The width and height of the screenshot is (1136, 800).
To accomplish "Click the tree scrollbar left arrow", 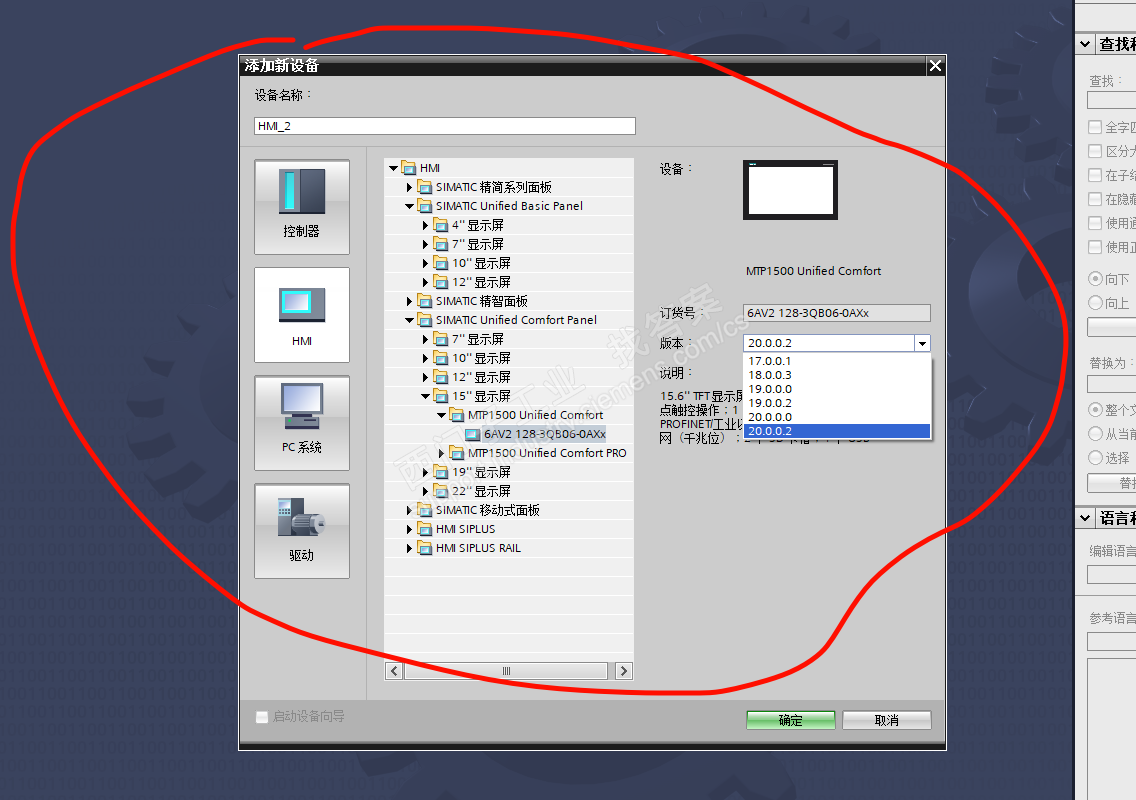I will pos(394,671).
